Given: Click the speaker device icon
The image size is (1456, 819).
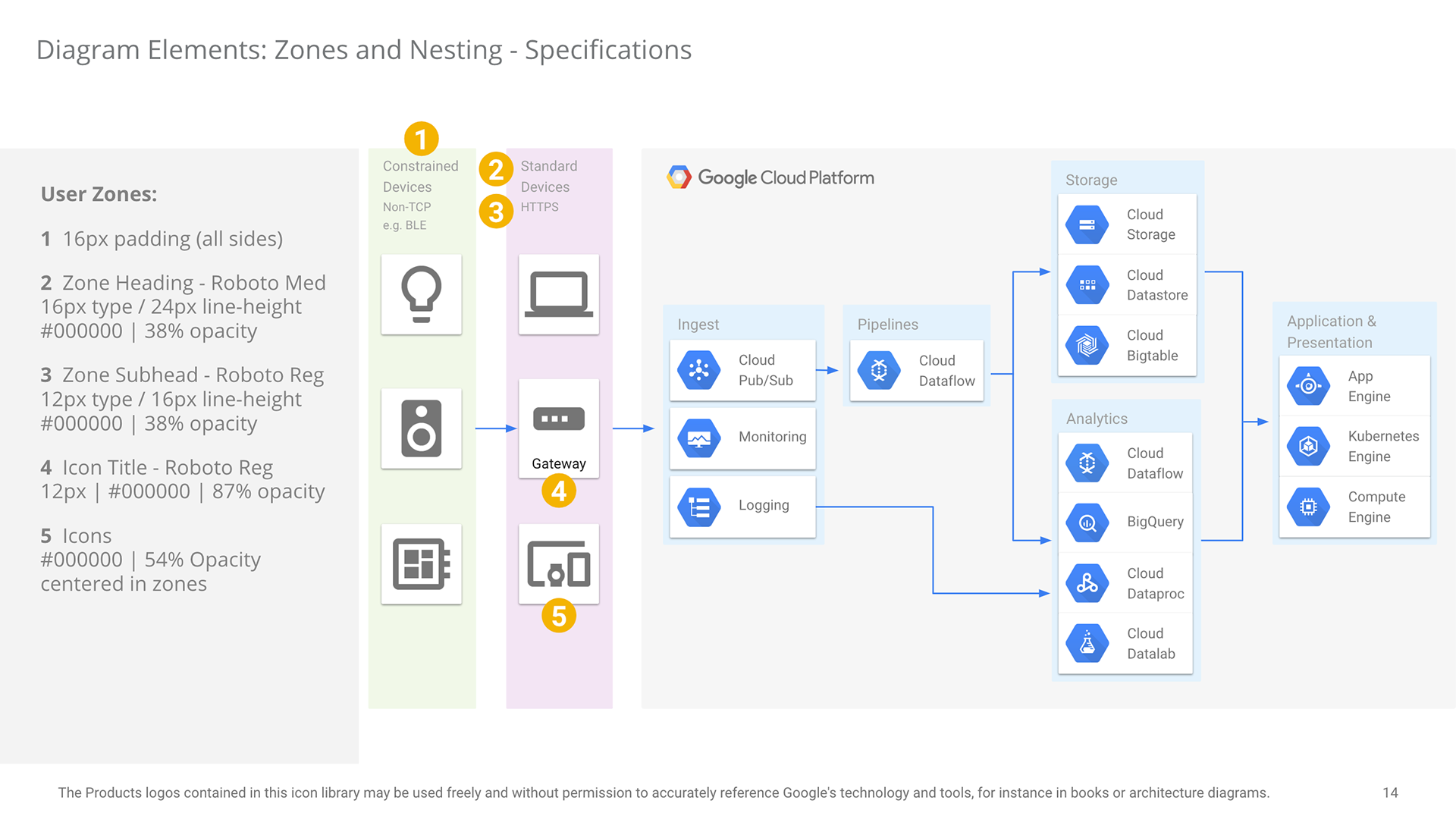Looking at the screenshot, I should (421, 428).
